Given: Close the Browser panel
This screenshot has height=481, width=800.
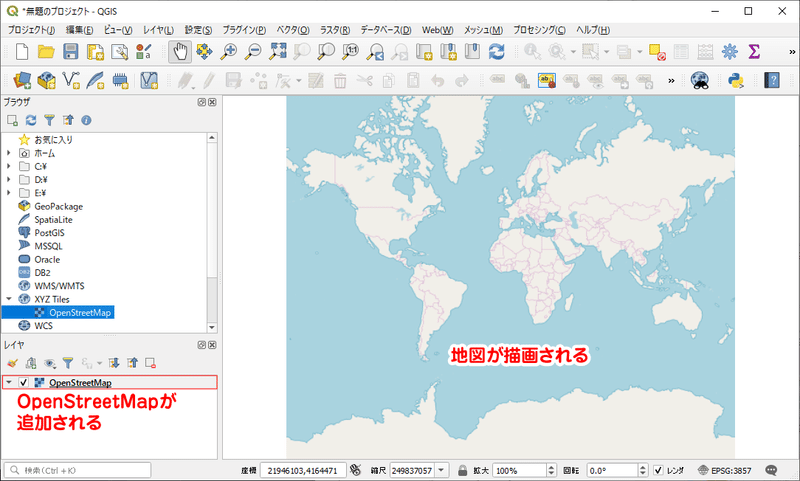Looking at the screenshot, I should pyautogui.click(x=212, y=102).
